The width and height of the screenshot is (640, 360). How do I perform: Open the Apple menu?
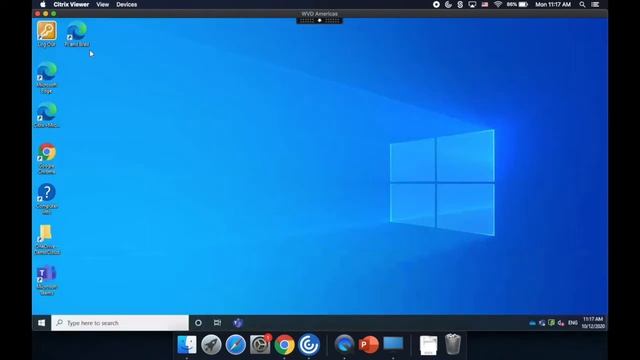(x=42, y=4)
